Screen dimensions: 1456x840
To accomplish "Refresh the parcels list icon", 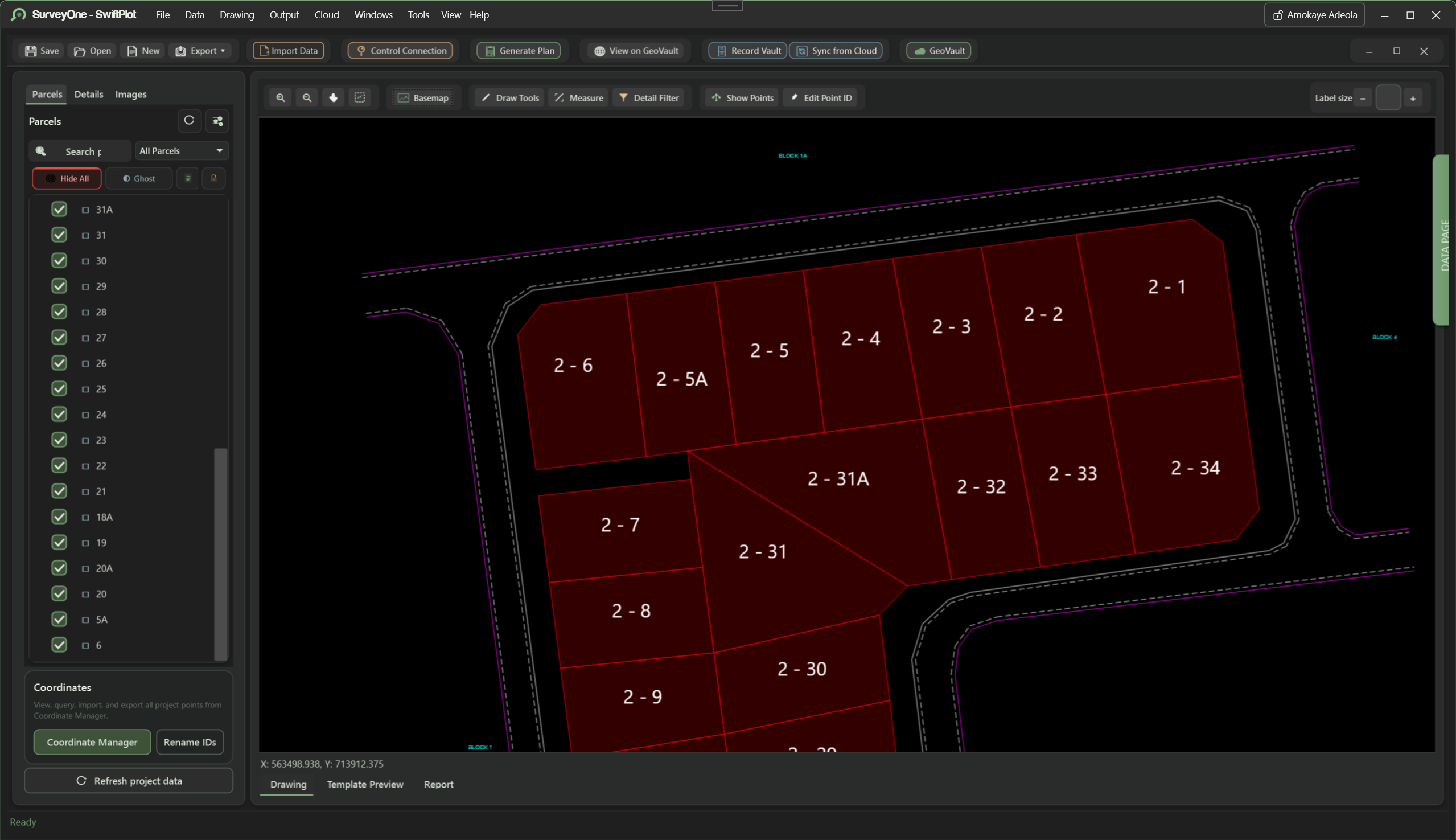I will tap(189, 121).
